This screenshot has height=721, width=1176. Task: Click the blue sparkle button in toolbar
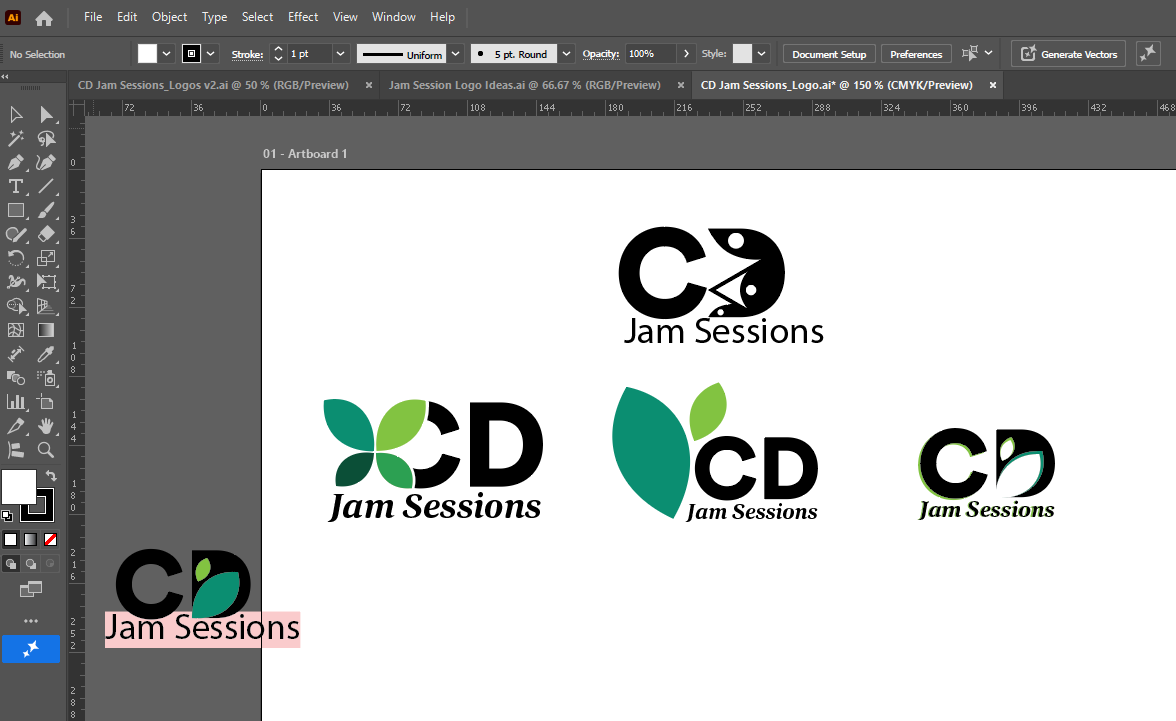(31, 649)
